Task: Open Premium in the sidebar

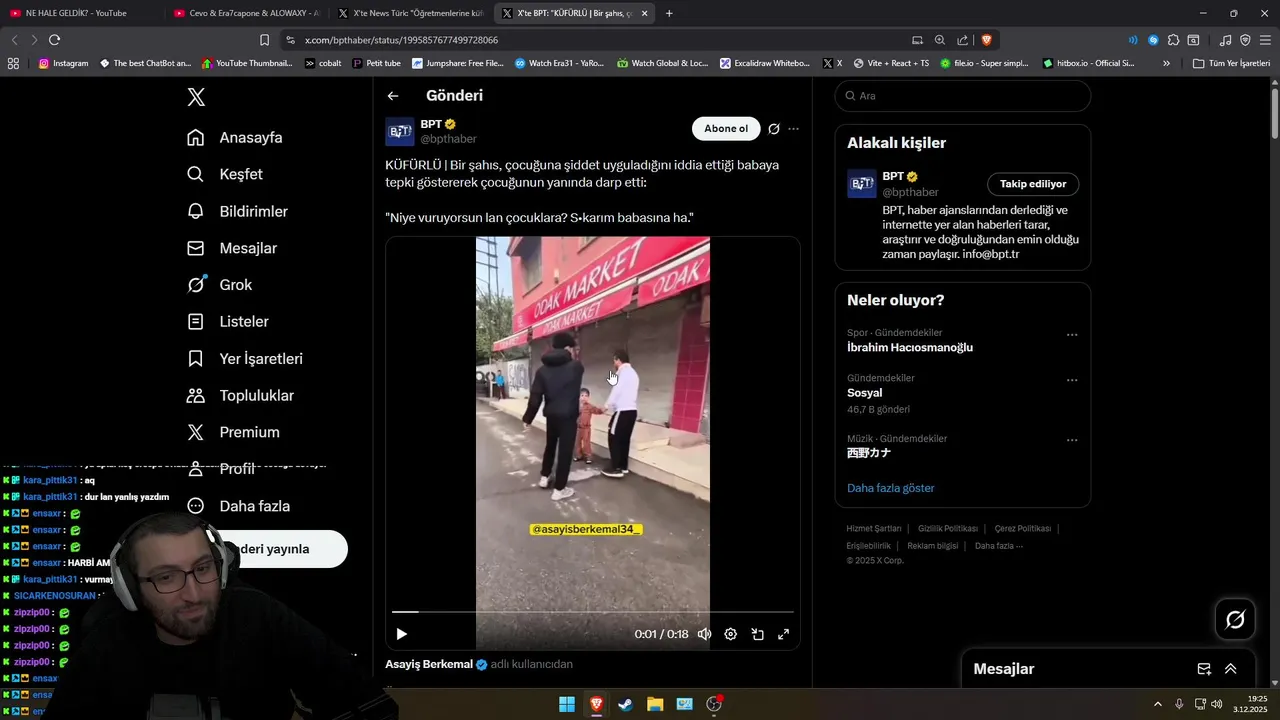Action: [x=233, y=432]
